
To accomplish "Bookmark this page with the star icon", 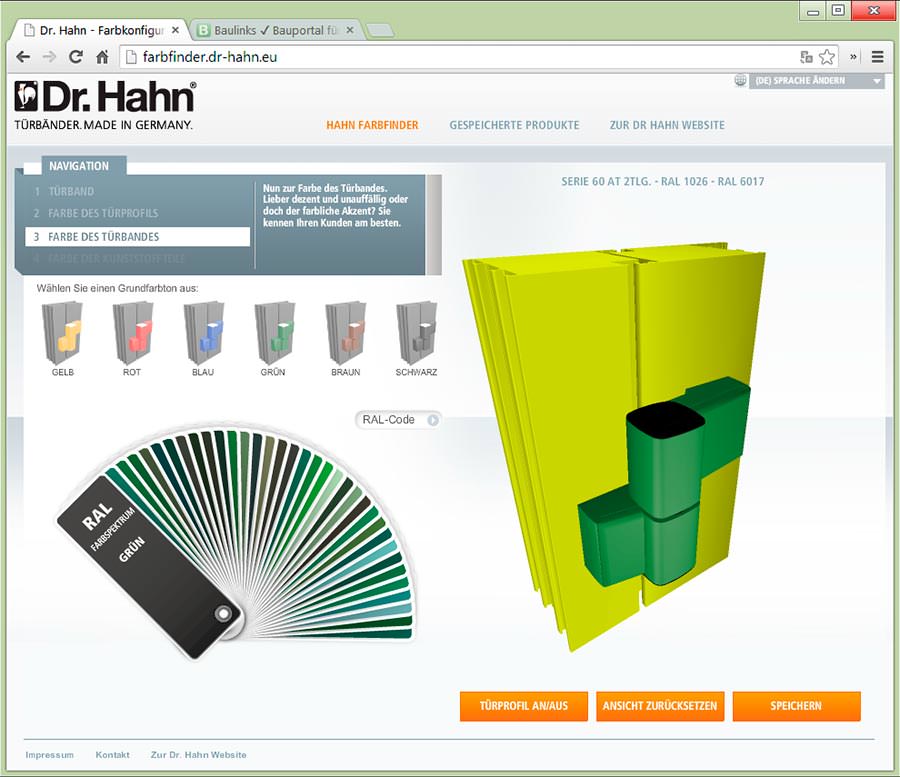I will (x=827, y=57).
